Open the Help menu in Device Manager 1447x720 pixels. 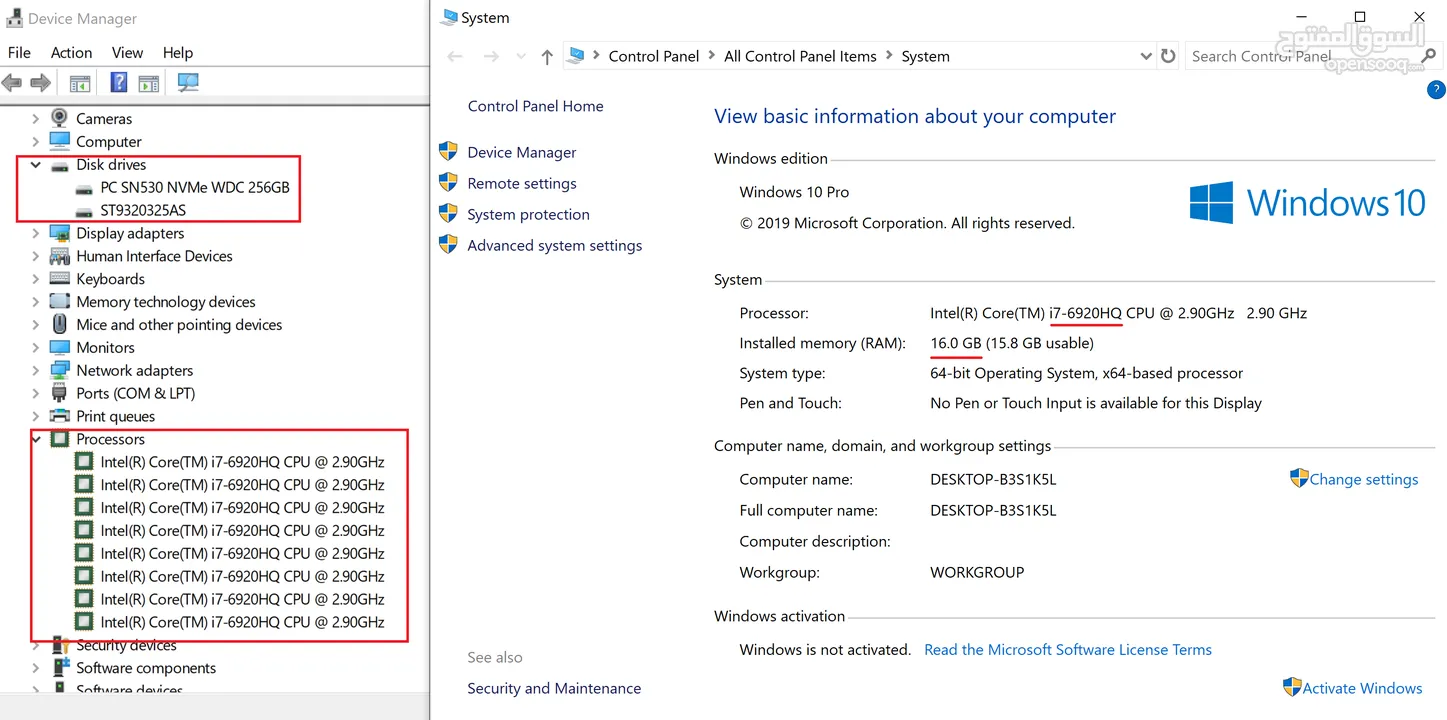point(177,52)
